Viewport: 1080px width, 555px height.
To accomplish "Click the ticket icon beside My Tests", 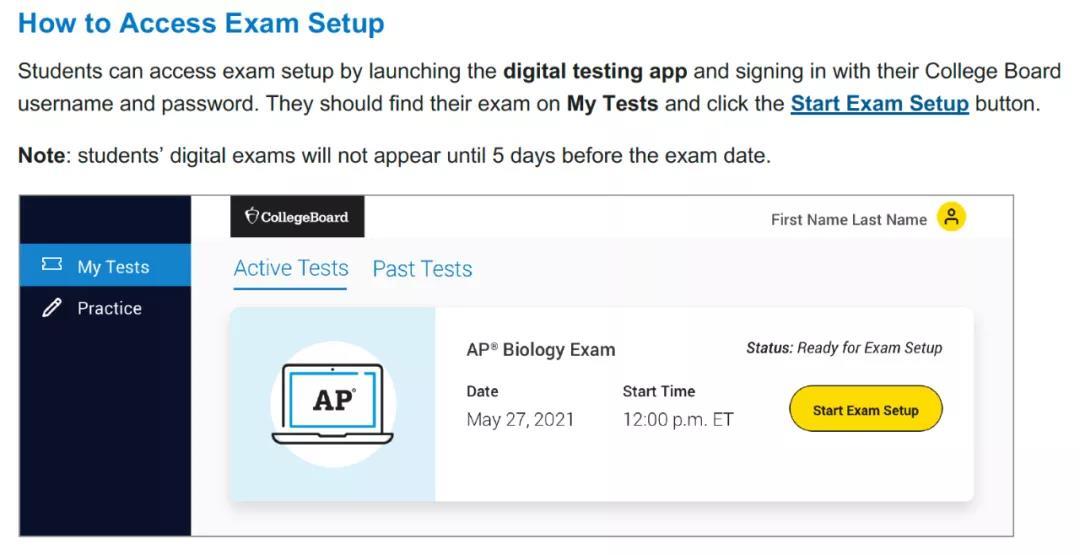I will click(52, 266).
